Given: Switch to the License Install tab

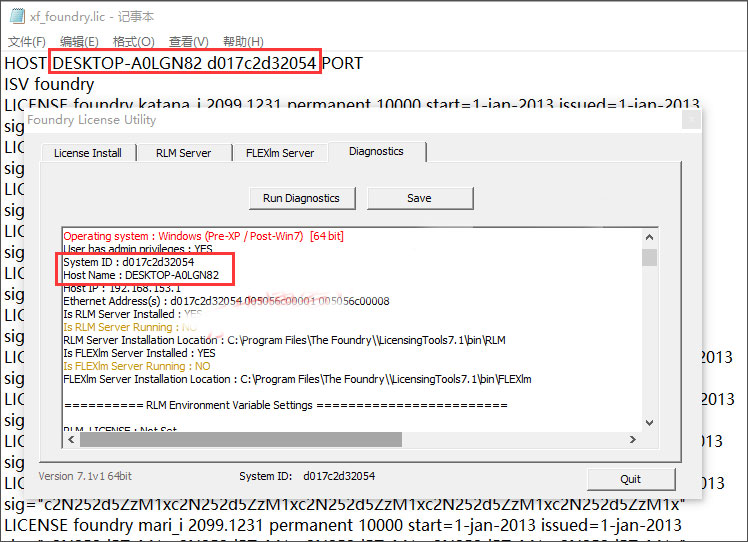Looking at the screenshot, I should (88, 153).
